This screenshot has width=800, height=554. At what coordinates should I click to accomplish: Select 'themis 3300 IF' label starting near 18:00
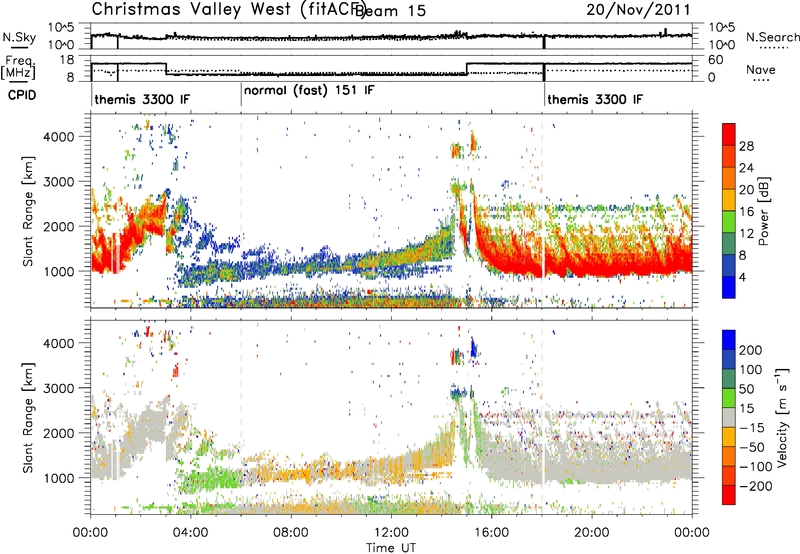pyautogui.click(x=595, y=99)
